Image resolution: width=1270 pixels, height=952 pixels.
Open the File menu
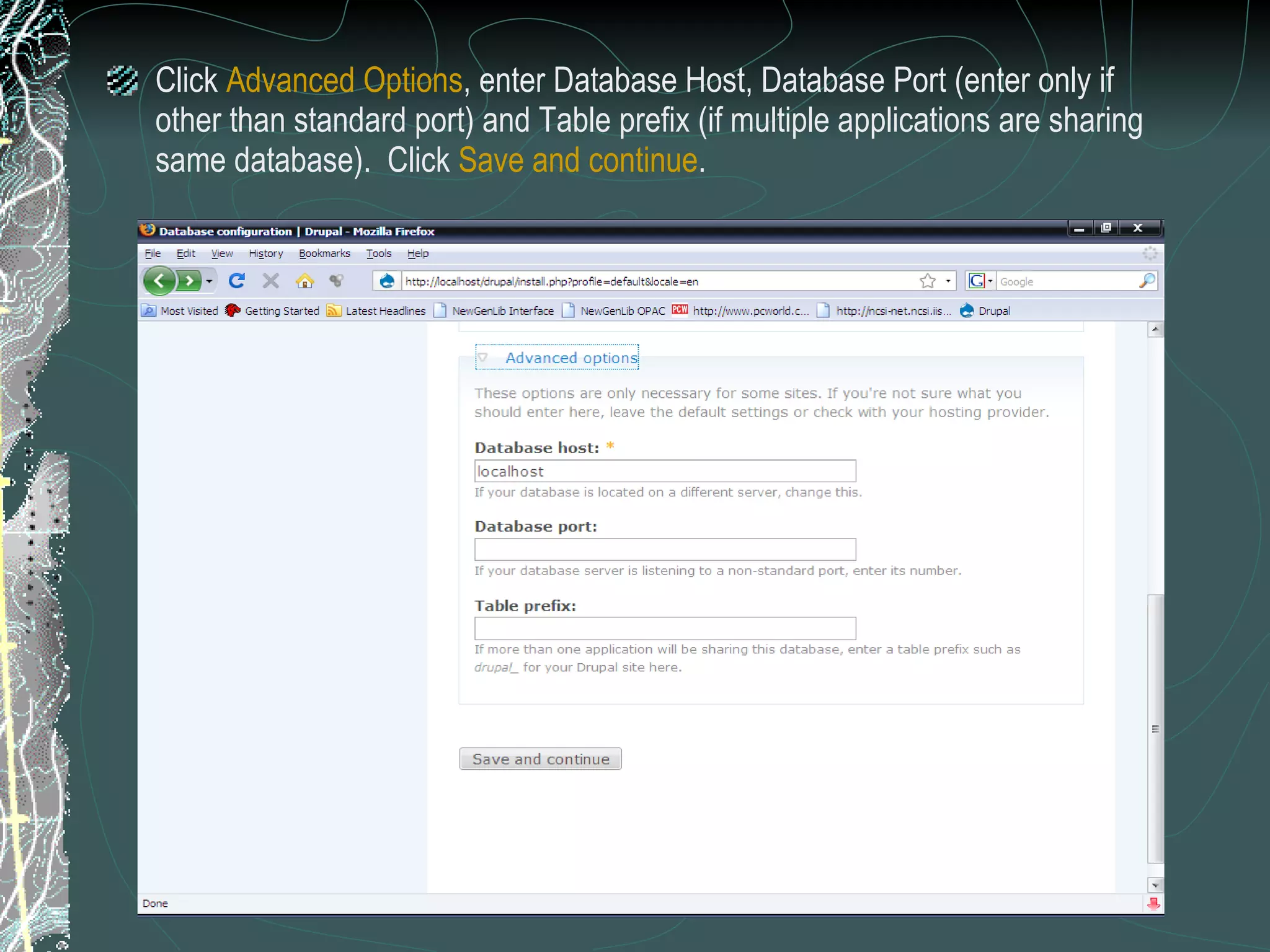click(153, 253)
